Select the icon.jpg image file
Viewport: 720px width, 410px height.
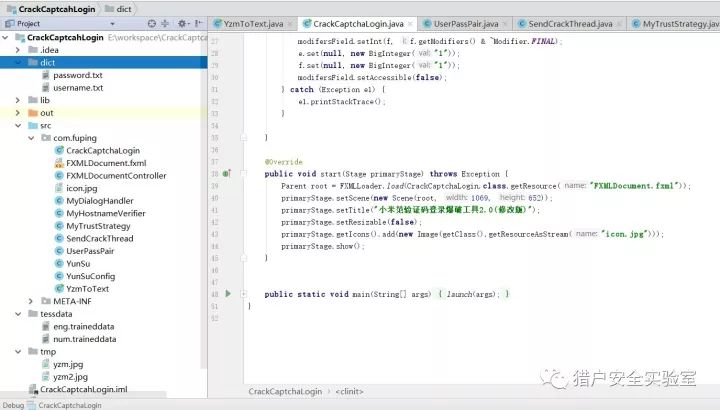pos(81,188)
